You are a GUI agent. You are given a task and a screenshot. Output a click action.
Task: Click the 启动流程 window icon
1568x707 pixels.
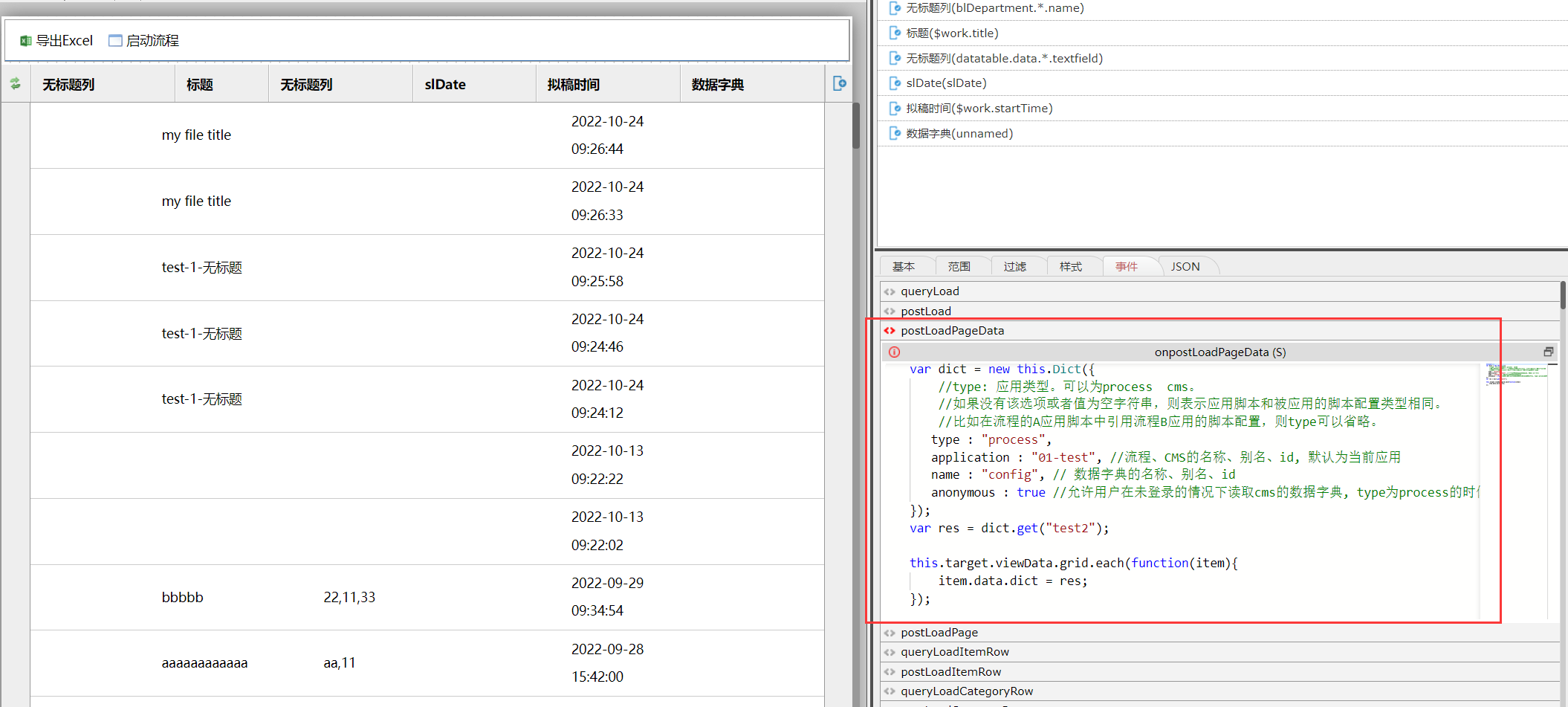pyautogui.click(x=115, y=41)
